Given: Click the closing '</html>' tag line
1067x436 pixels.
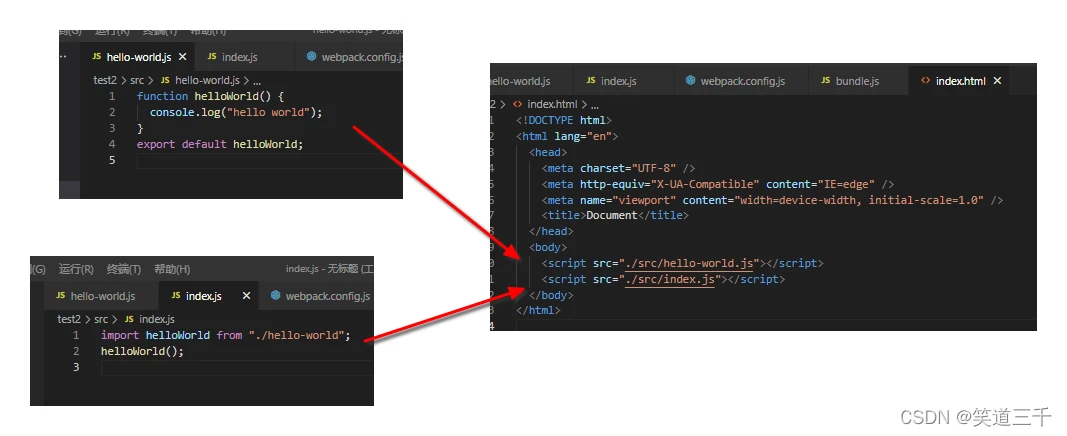Looking at the screenshot, I should 538,310.
